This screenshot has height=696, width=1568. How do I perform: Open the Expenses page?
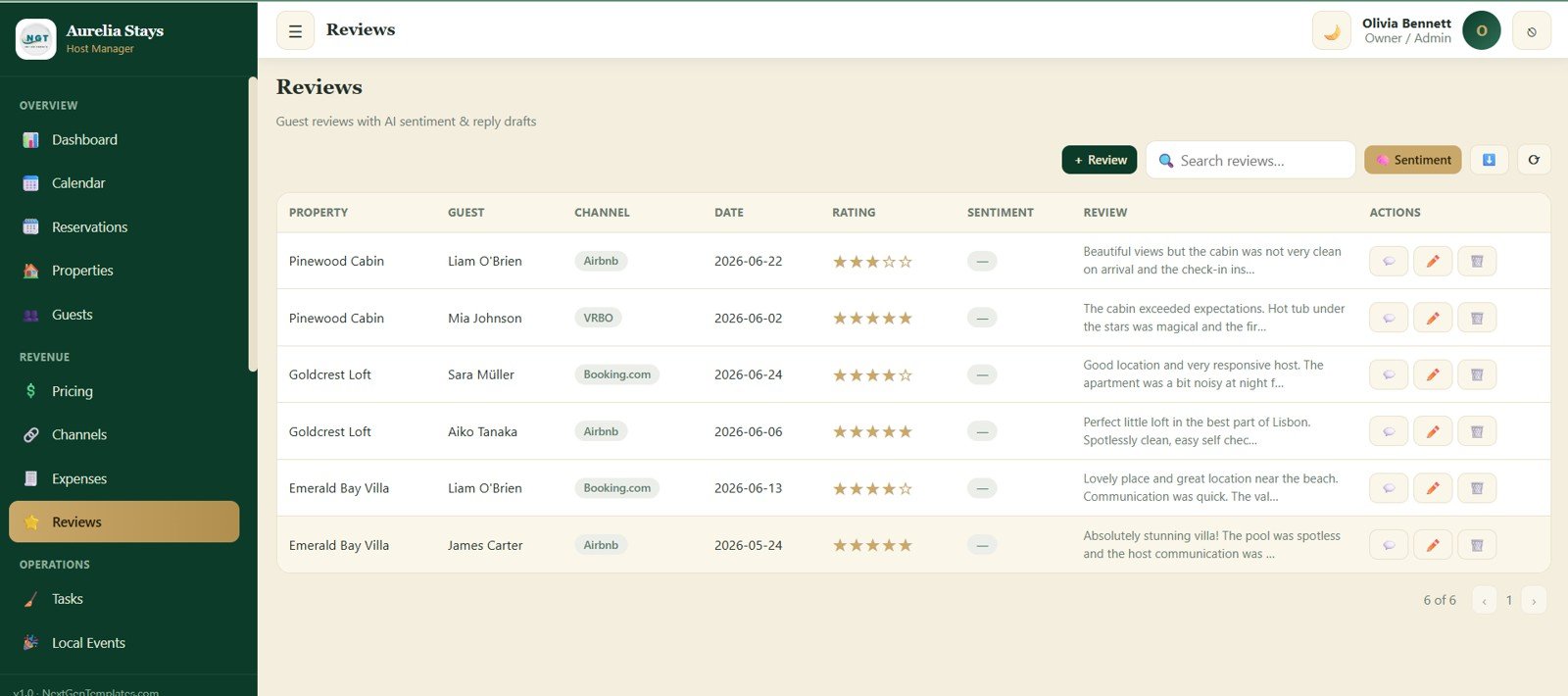click(123, 478)
